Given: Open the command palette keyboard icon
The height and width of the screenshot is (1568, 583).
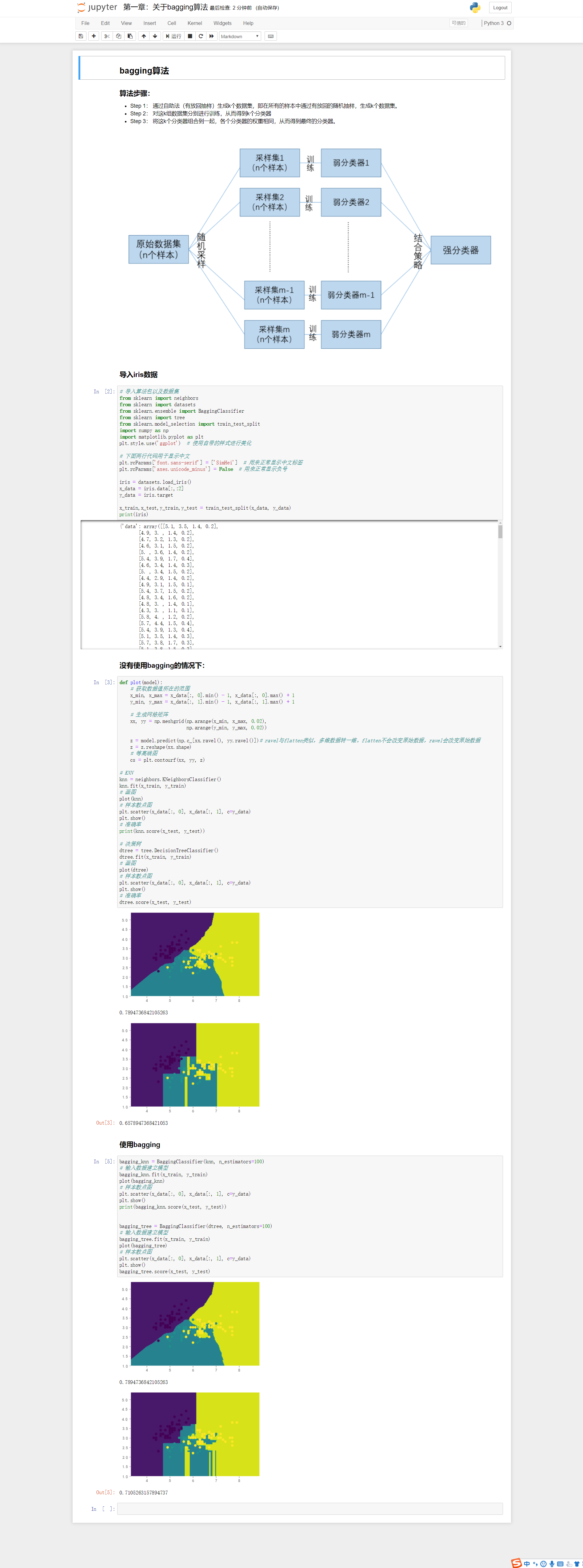Looking at the screenshot, I should click(271, 36).
